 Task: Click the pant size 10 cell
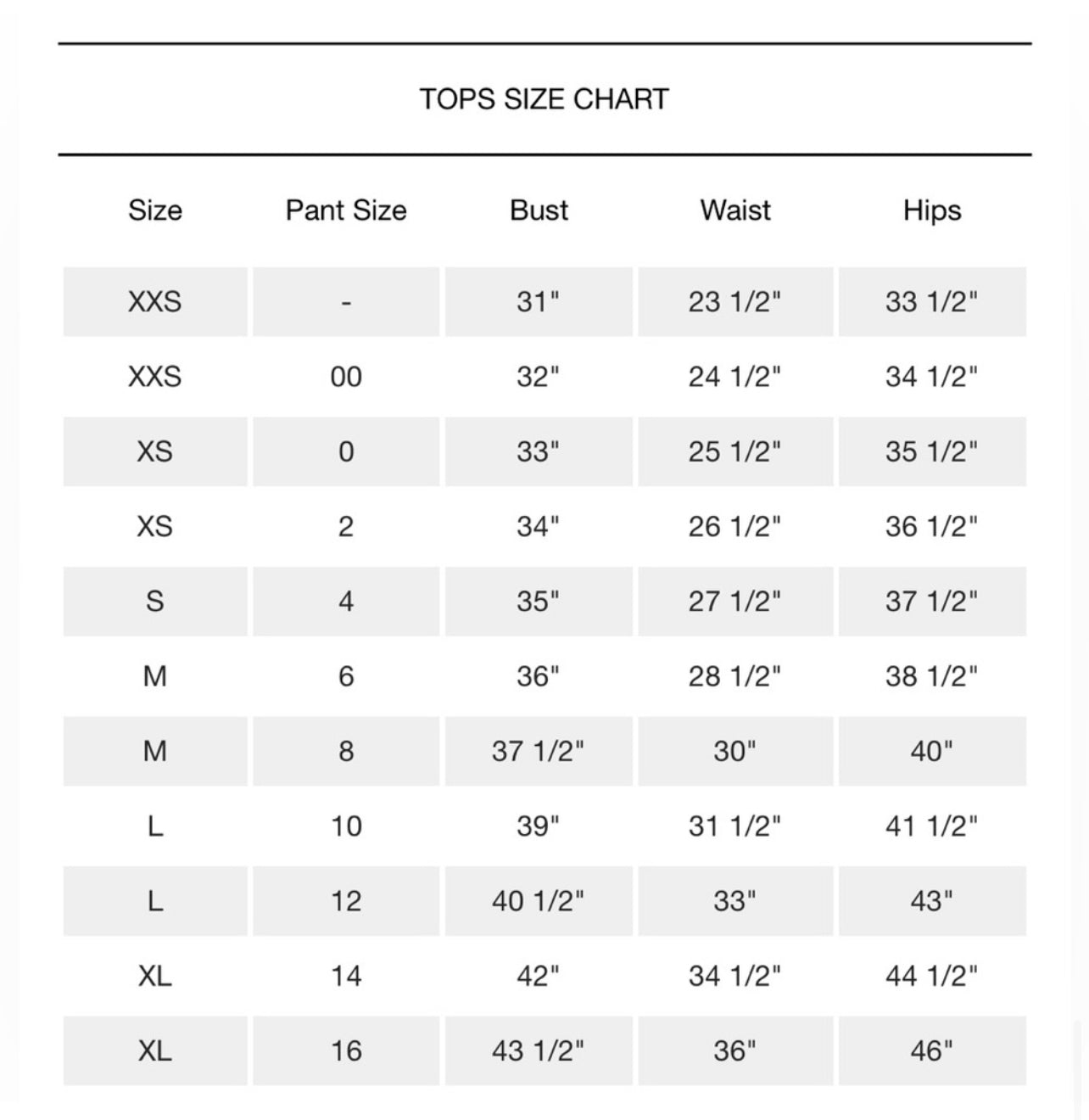tap(346, 826)
